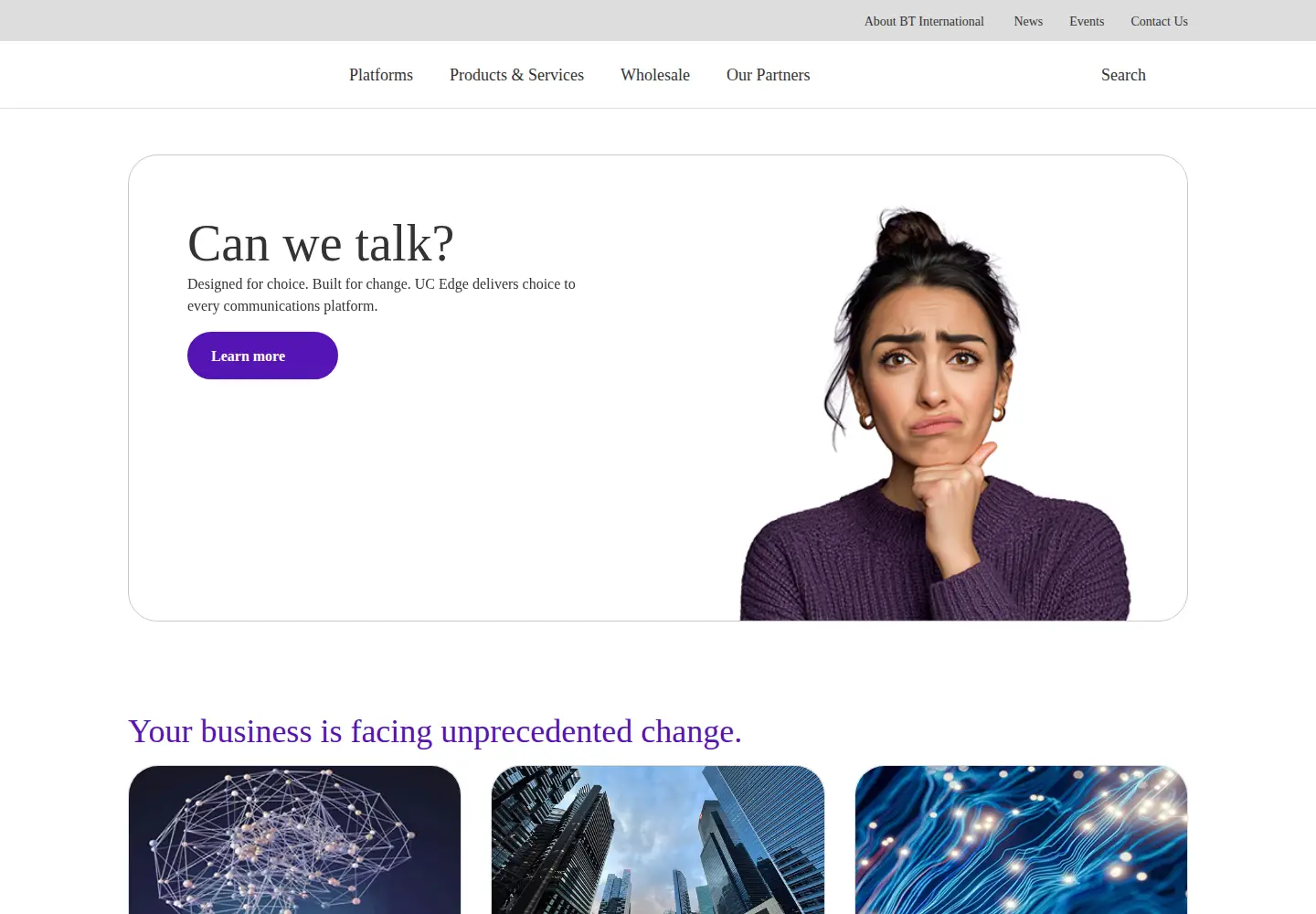
Task: Open About BT International link
Action: (924, 21)
